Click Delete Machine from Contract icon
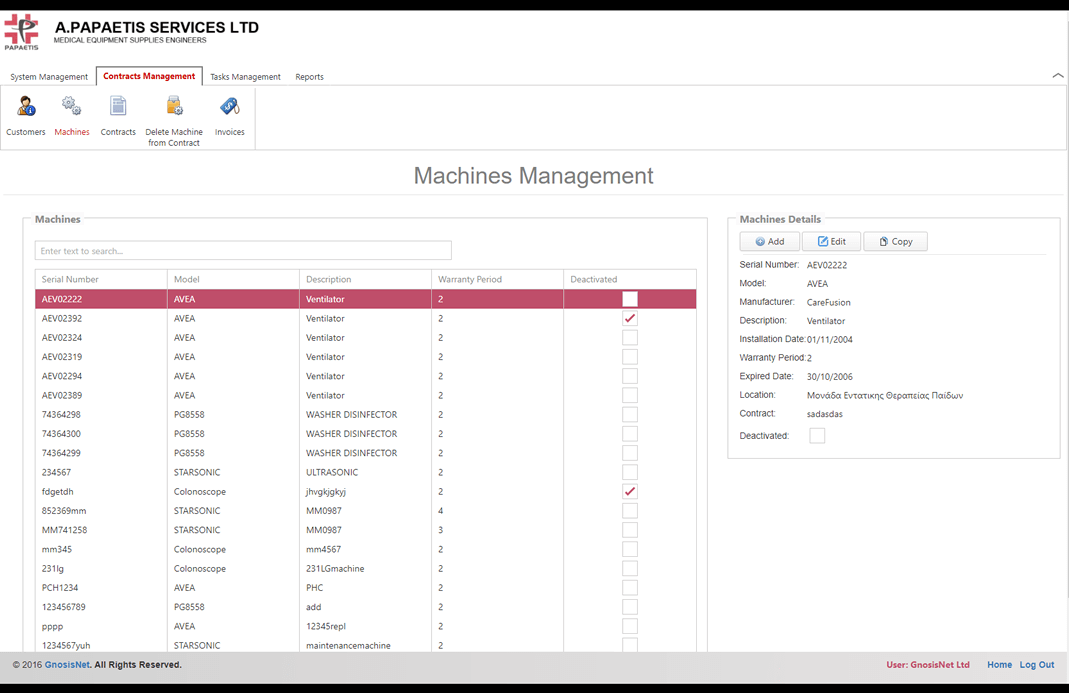1069x693 pixels. click(x=174, y=107)
